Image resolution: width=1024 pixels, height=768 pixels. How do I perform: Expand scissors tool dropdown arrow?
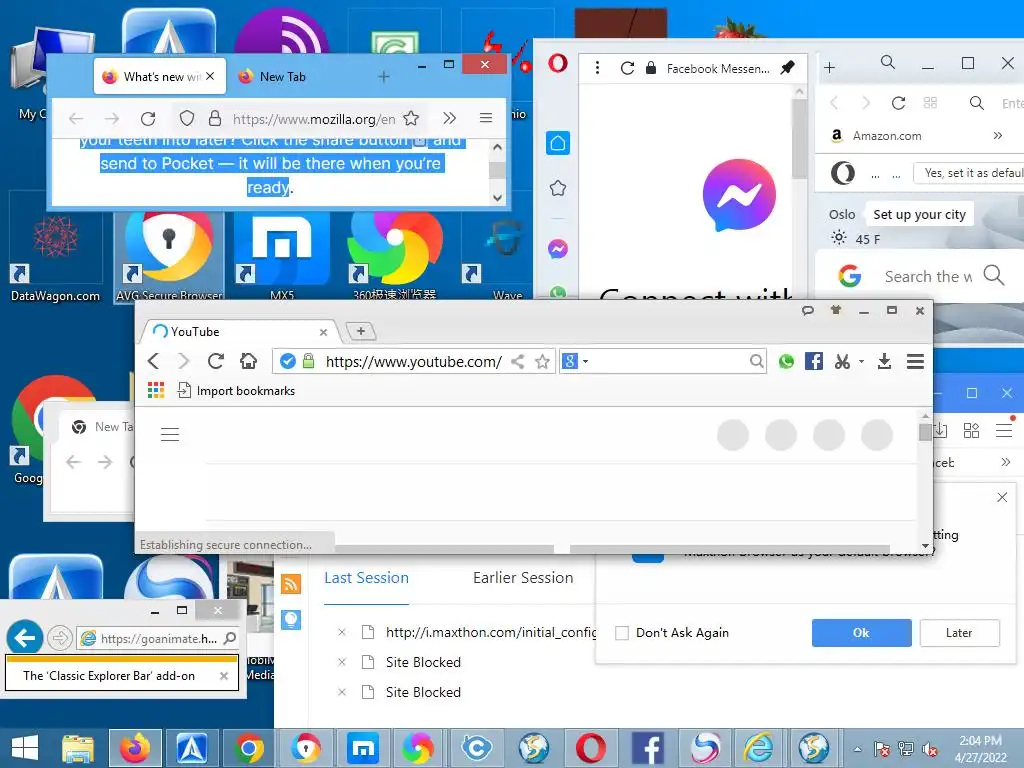[x=861, y=361]
